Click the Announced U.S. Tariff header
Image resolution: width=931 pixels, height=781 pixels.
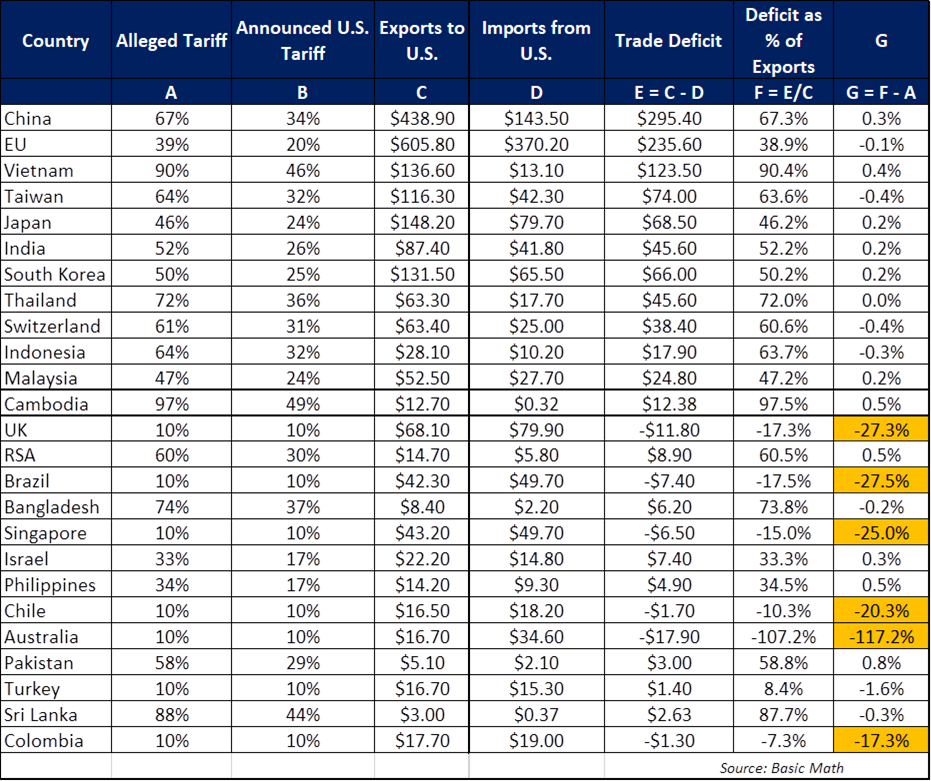coord(303,41)
